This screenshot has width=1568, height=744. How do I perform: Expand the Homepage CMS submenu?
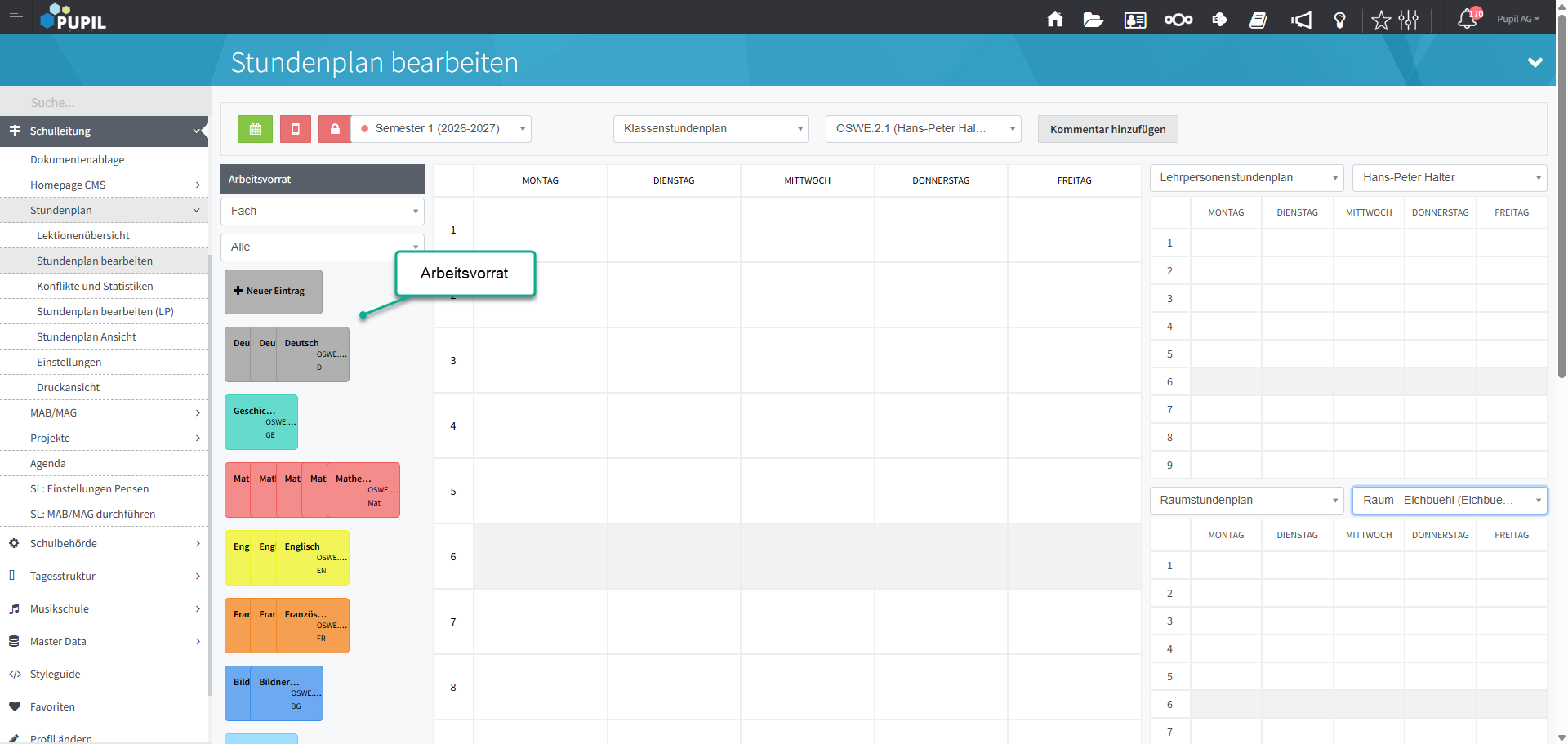(198, 185)
